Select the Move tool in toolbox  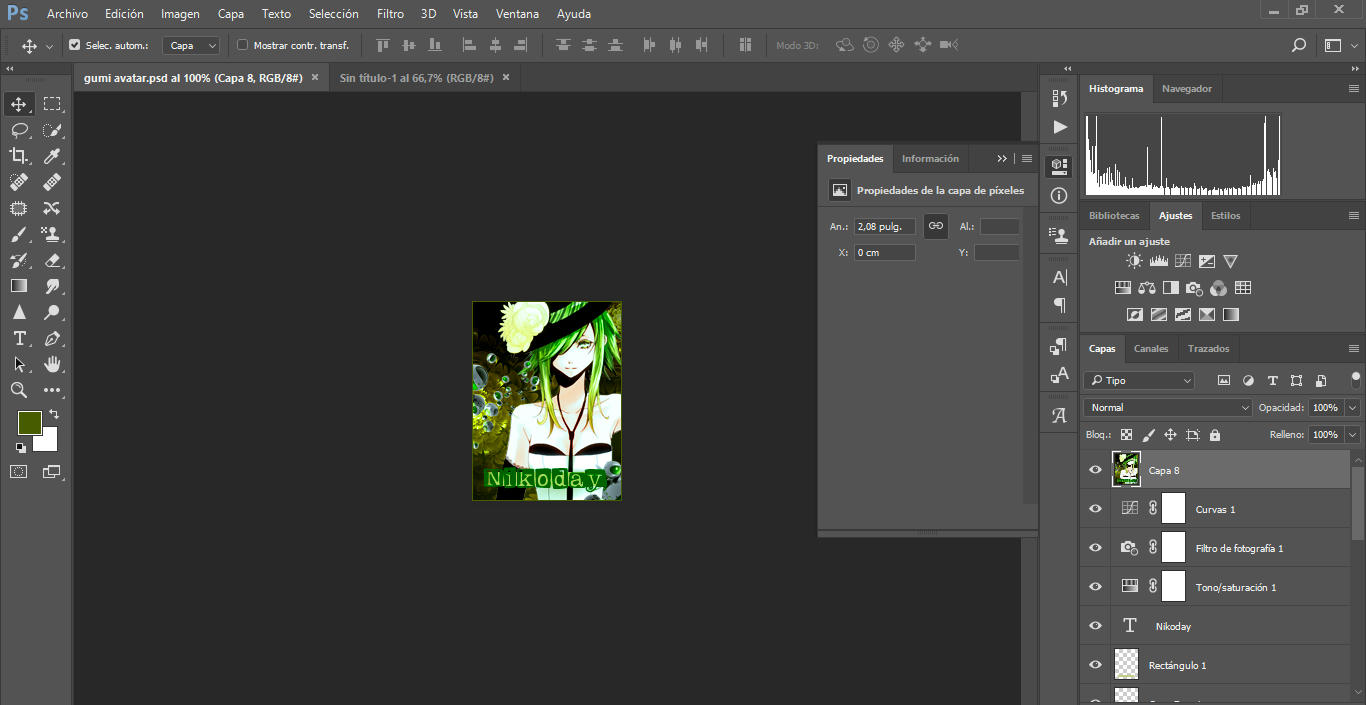point(19,104)
